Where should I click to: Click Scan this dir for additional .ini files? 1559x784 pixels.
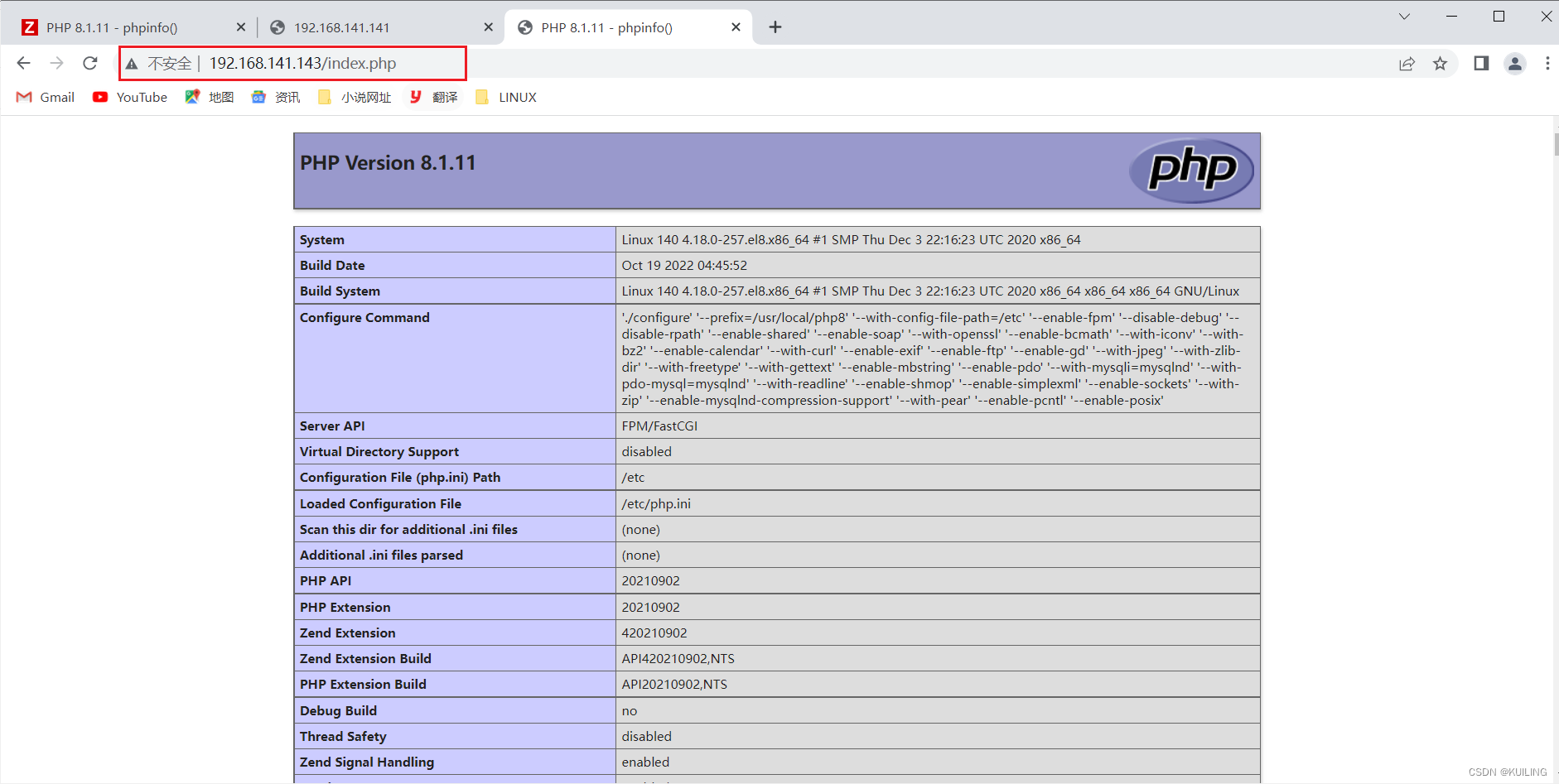tap(408, 530)
